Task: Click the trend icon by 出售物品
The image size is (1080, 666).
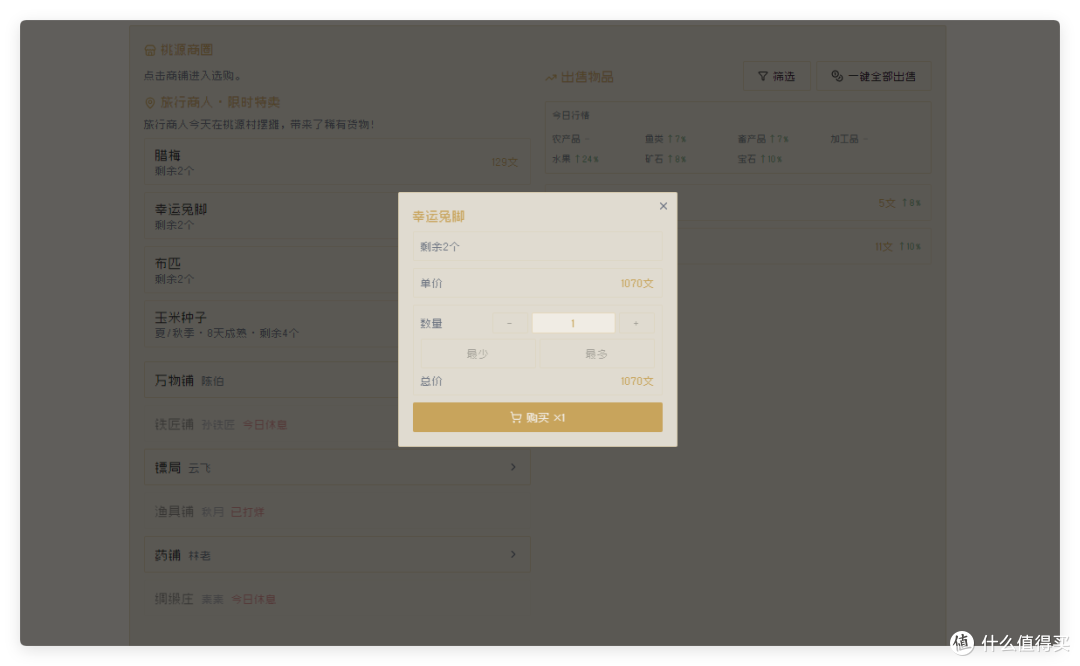Action: [x=551, y=77]
